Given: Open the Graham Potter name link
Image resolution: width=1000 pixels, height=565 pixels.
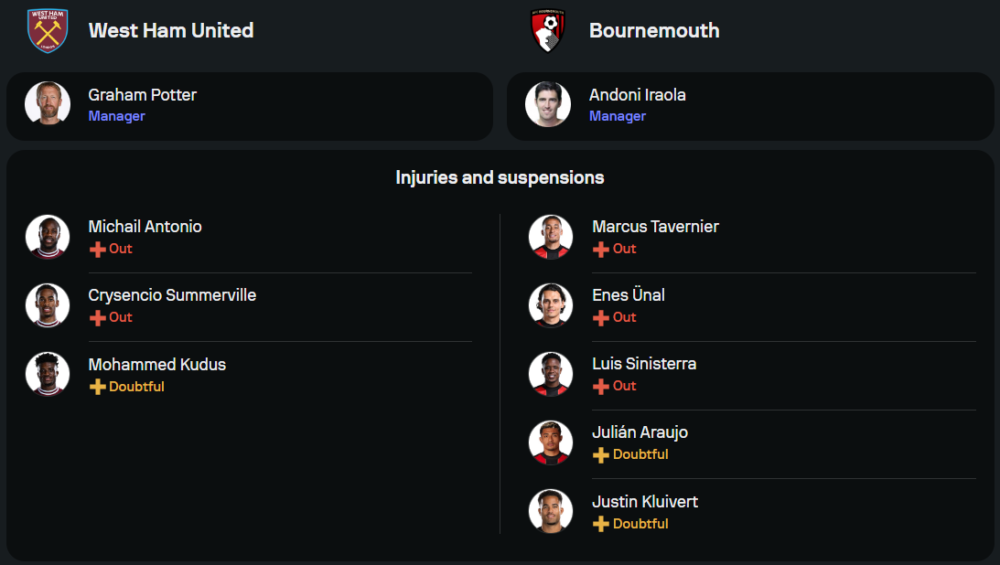Looking at the screenshot, I should click(142, 95).
